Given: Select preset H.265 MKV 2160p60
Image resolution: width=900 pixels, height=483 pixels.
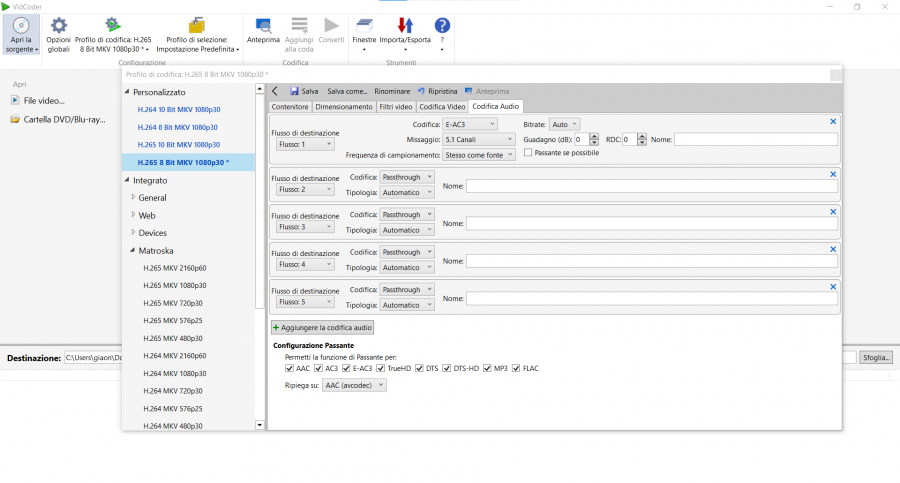Looking at the screenshot, I should [x=174, y=268].
